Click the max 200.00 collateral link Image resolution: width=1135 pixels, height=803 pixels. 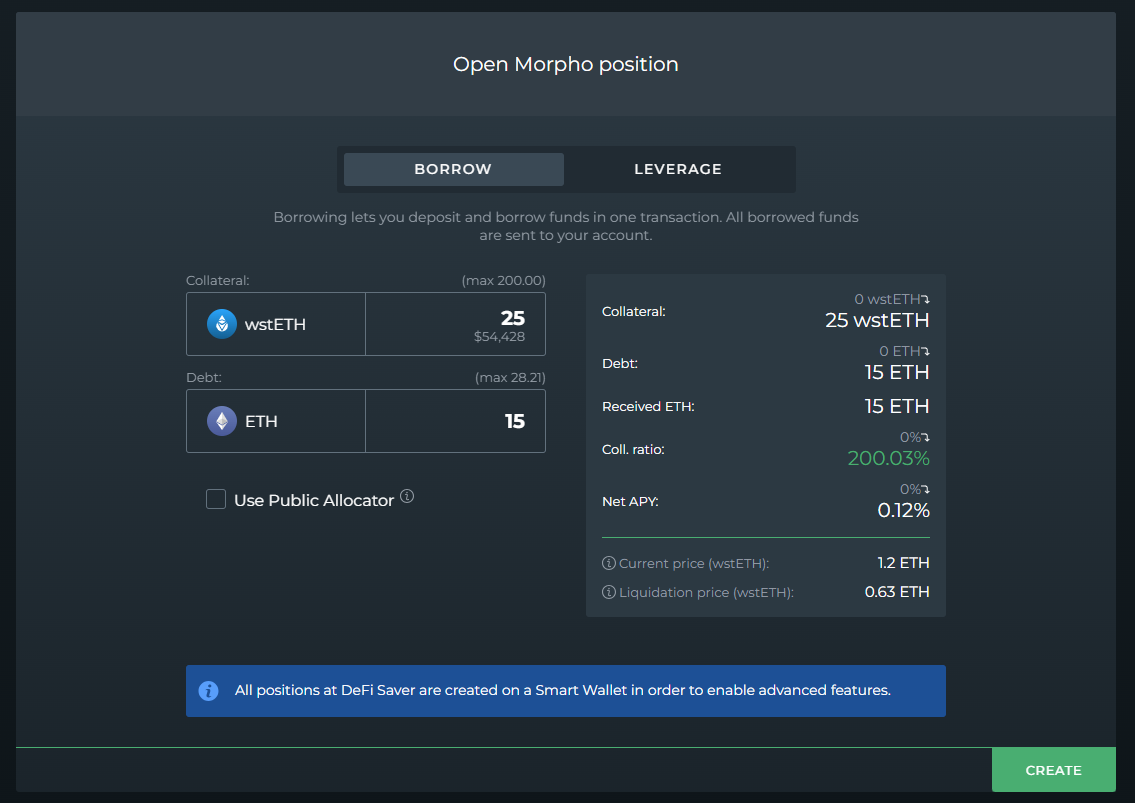503,281
